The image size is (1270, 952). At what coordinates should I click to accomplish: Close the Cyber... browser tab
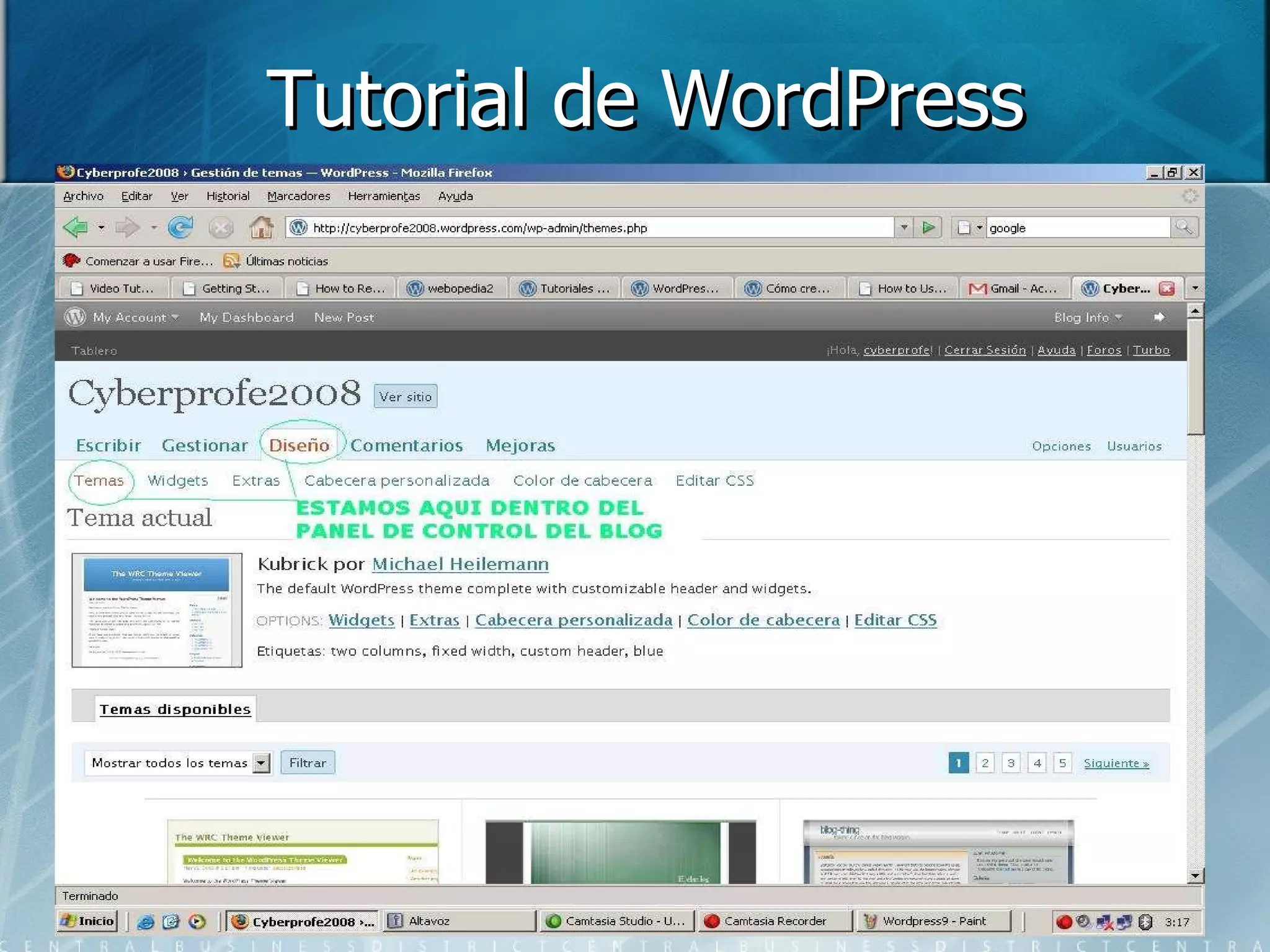point(1166,288)
